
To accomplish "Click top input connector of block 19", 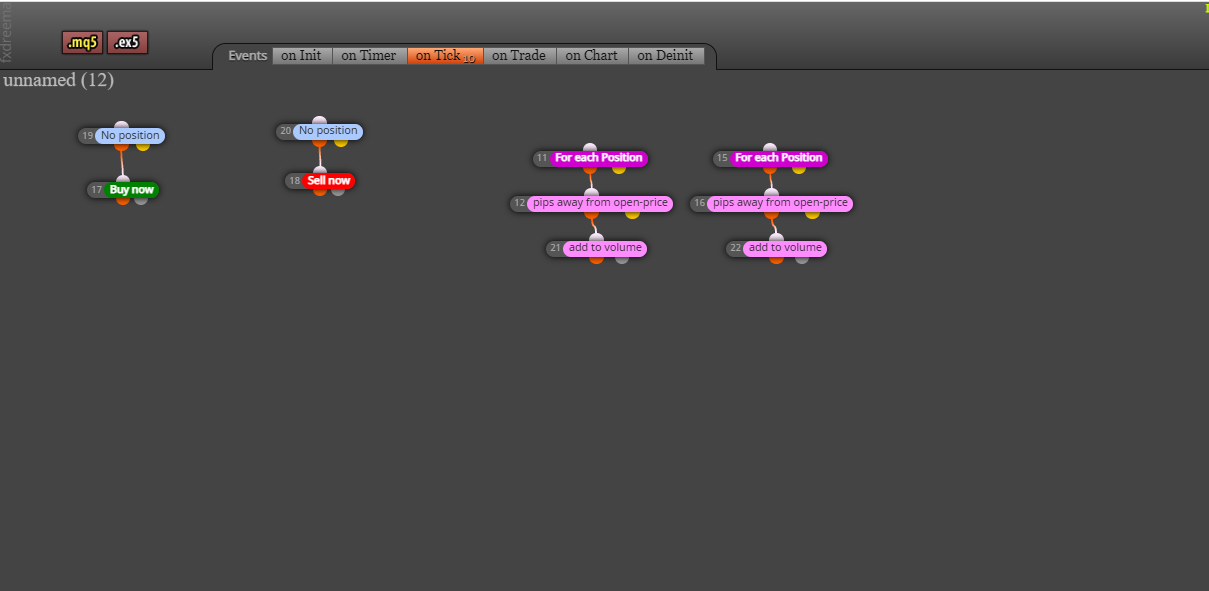I will (121, 126).
